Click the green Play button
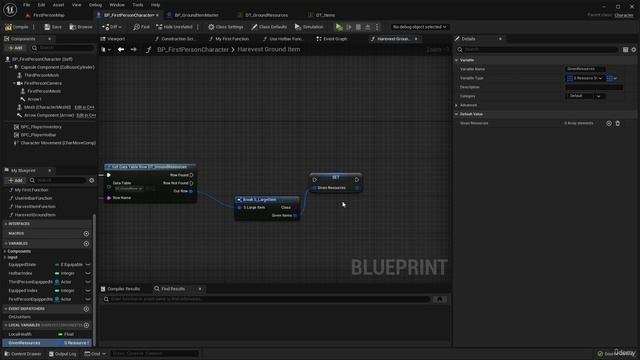 pyautogui.click(x=339, y=27)
